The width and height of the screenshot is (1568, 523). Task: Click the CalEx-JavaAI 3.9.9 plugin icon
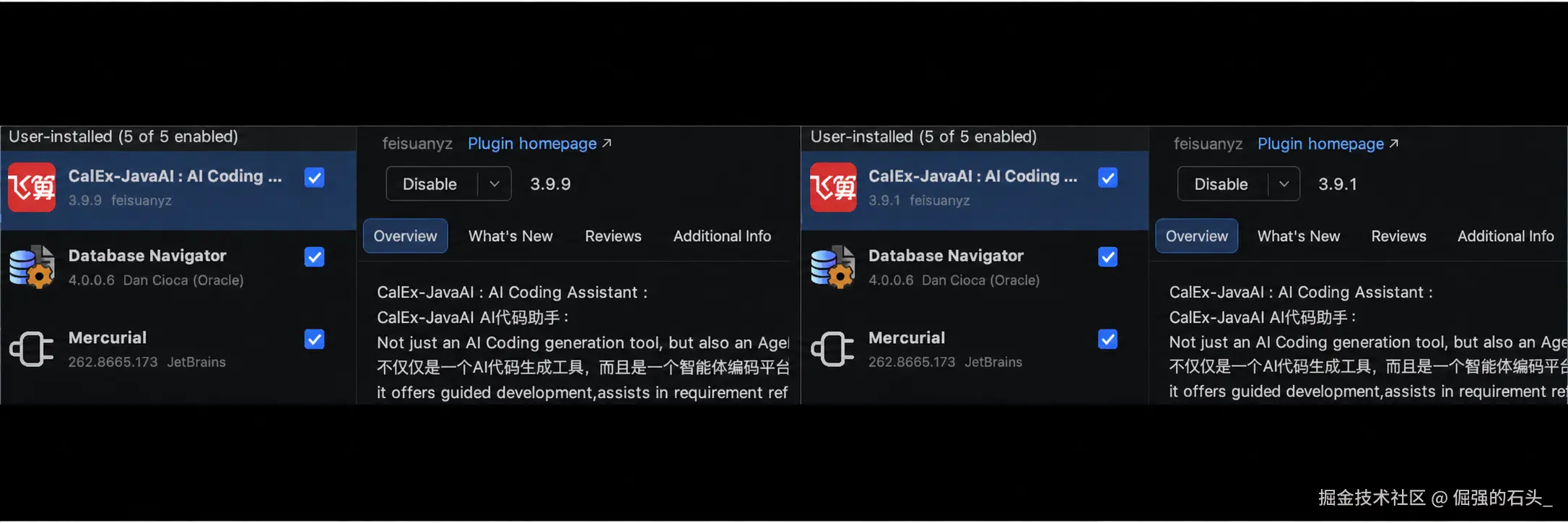tap(32, 187)
